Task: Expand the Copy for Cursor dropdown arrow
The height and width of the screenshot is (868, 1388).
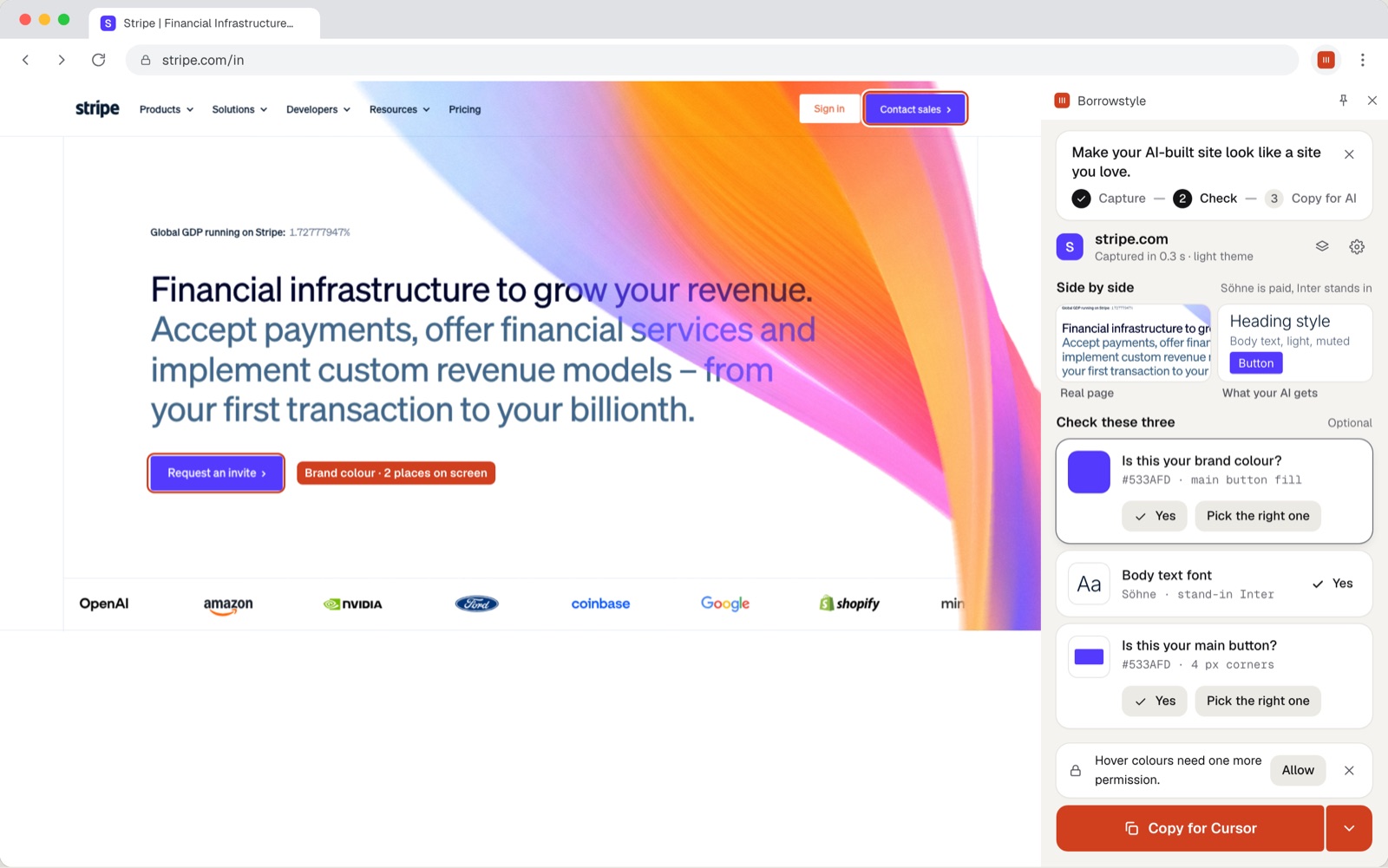Action: [1349, 828]
